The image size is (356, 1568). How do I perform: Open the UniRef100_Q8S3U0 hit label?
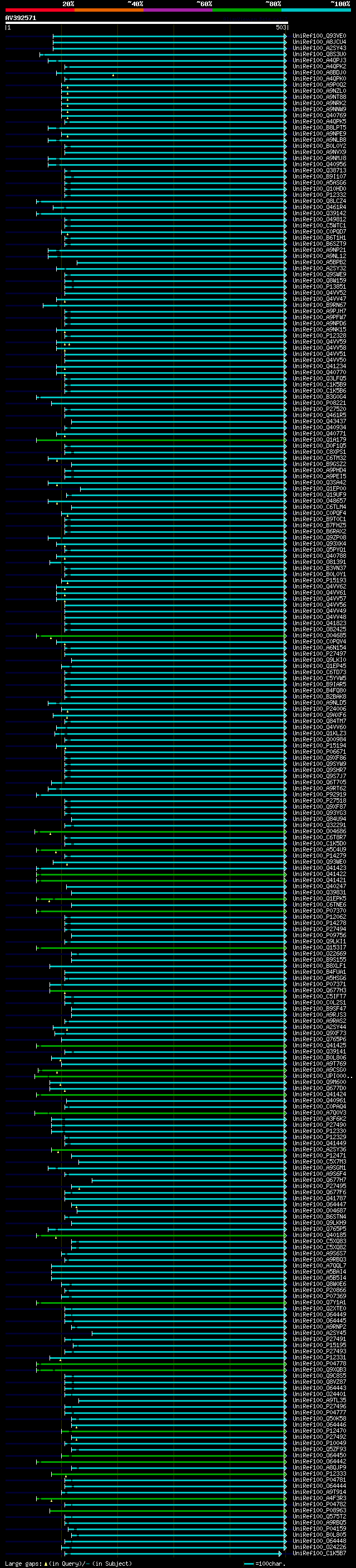point(319,54)
